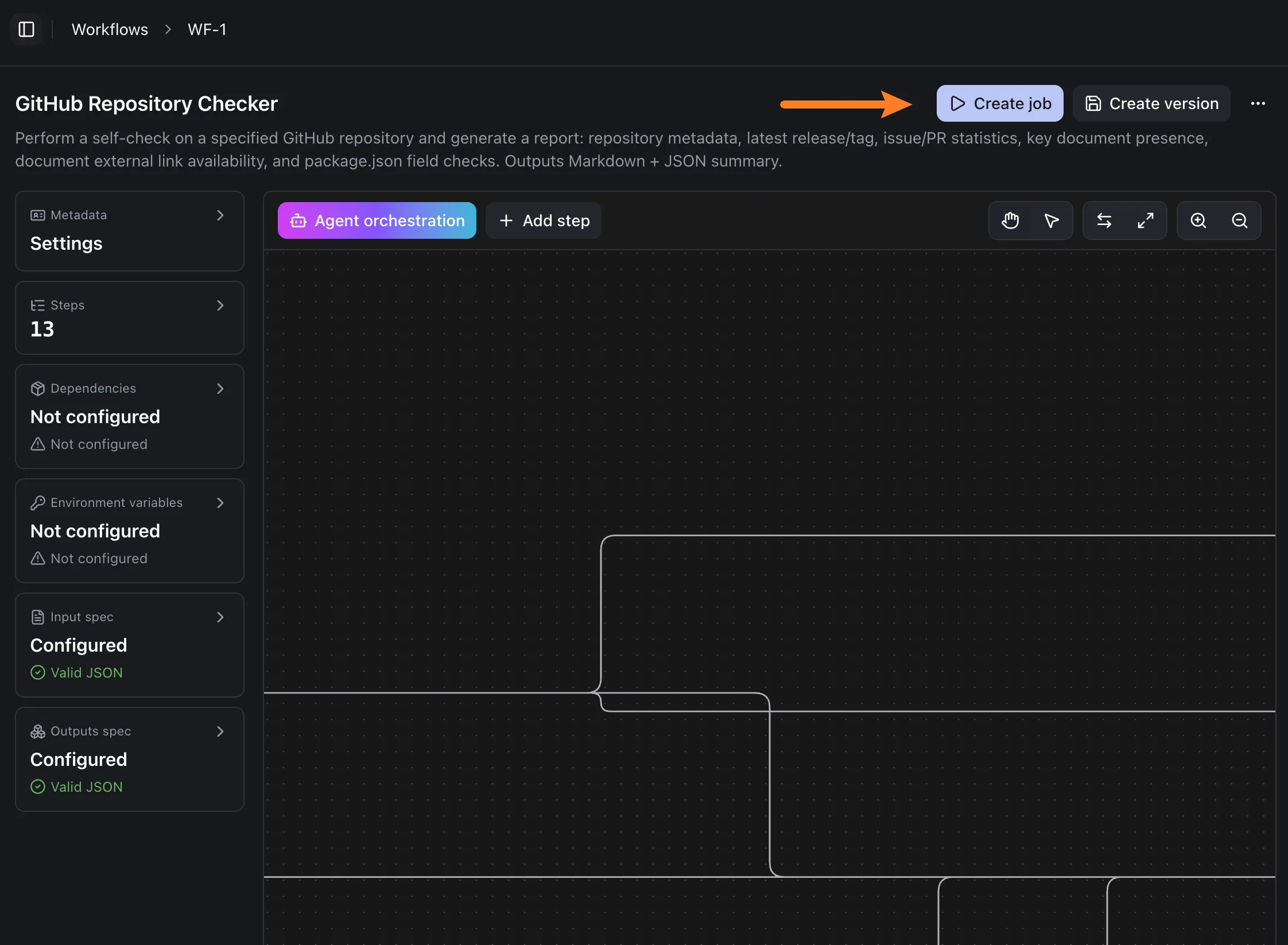Screen dimensions: 1288x945
Task: Click the swap layout direction icon
Action: (1104, 220)
